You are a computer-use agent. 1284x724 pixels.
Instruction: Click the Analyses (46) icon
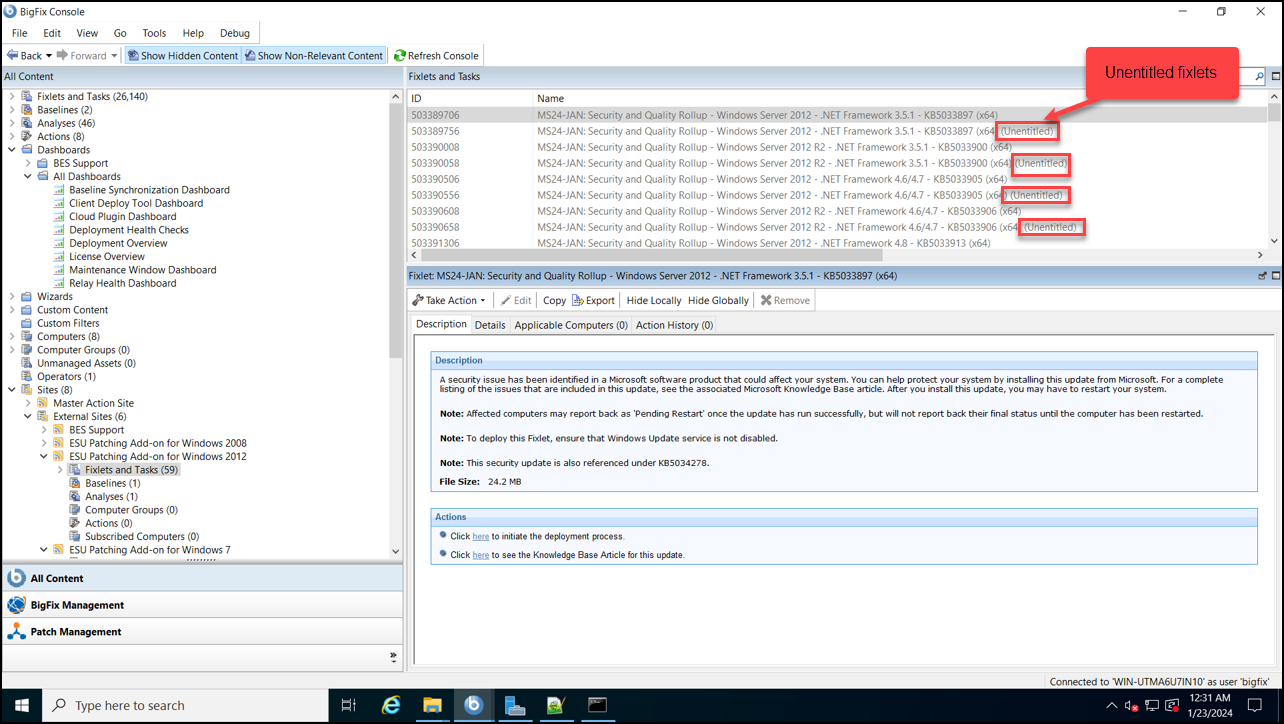pos(28,123)
